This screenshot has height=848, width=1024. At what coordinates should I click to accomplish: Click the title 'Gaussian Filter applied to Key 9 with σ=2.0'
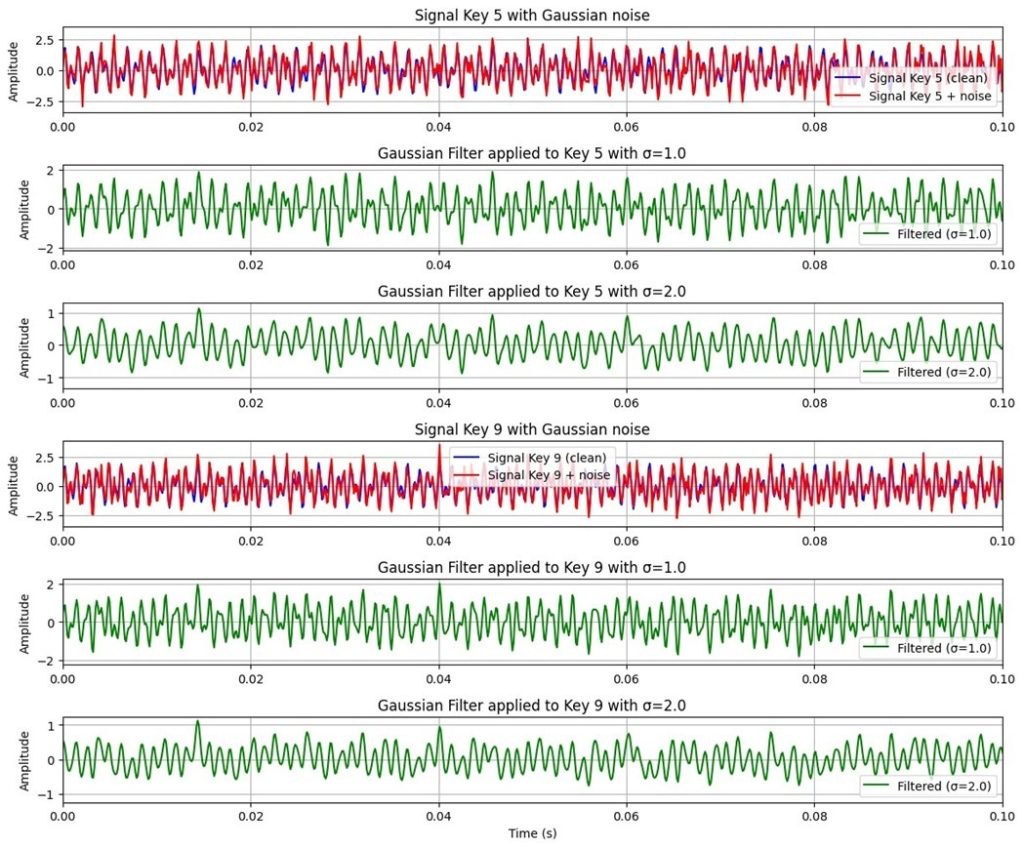pyautogui.click(x=532, y=706)
